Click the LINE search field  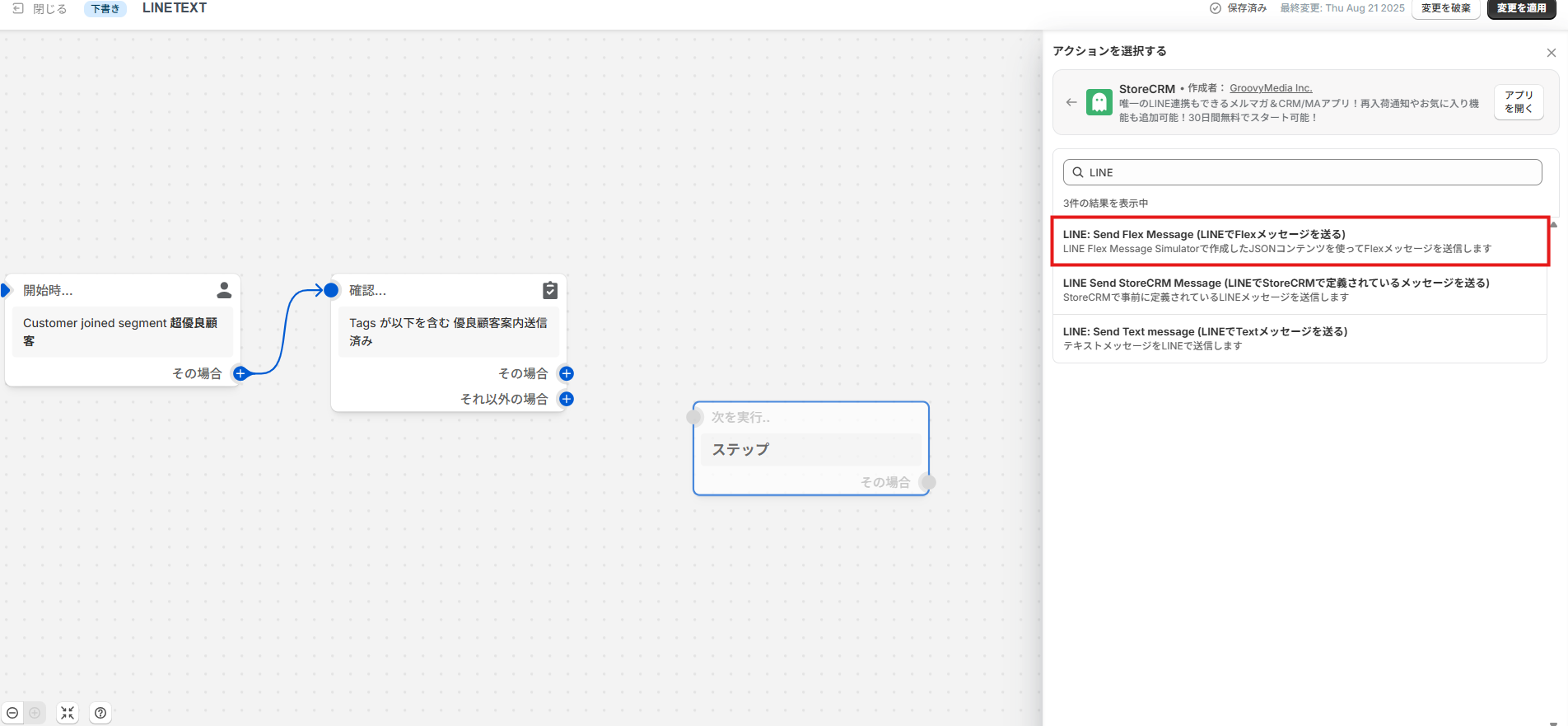coord(1302,172)
